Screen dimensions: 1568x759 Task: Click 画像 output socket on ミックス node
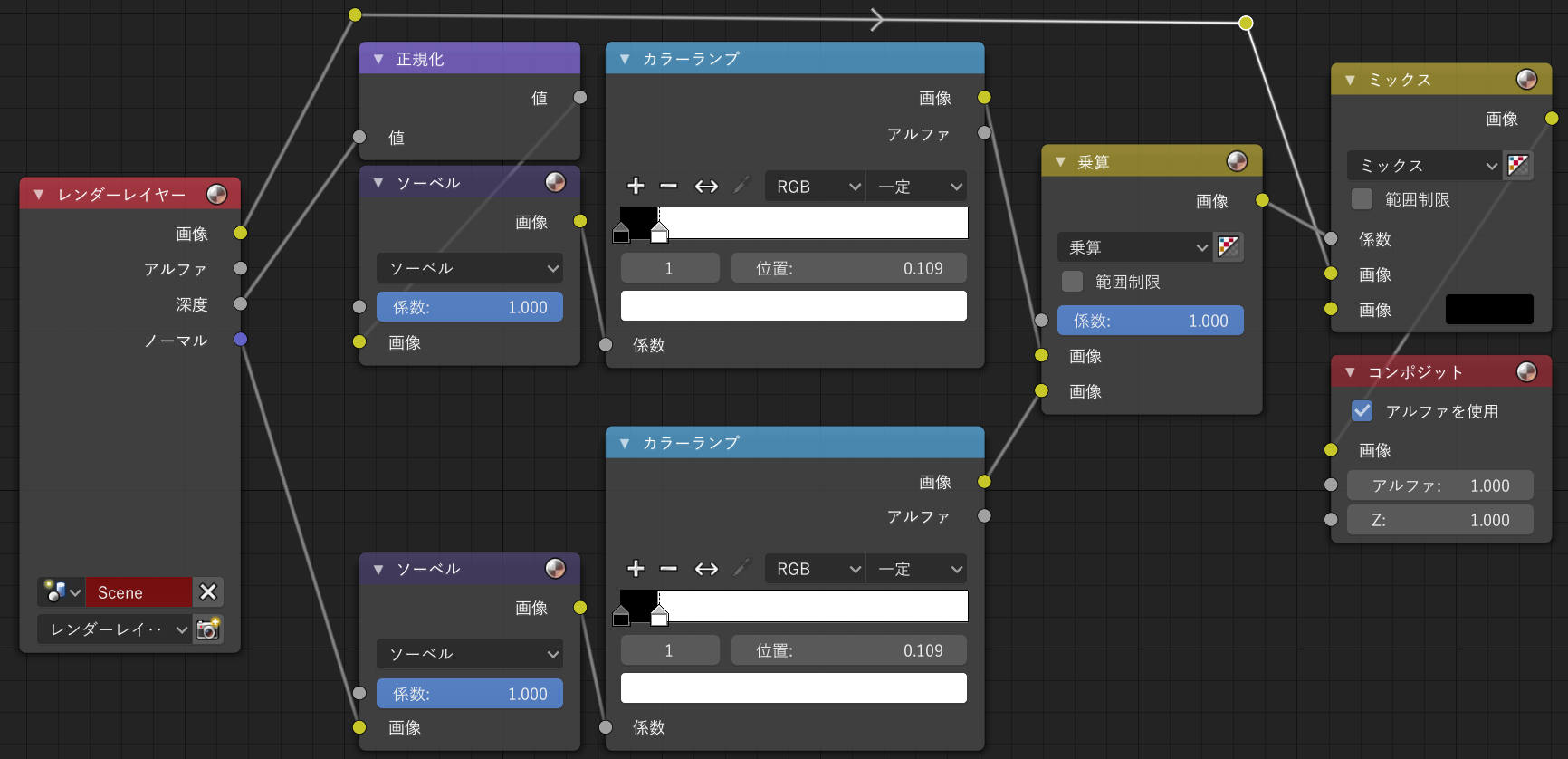1552,119
